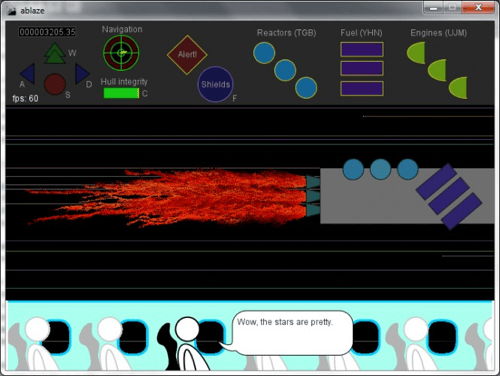Screen dimensions: 500x376
Task: Click the Engines (UJM) label
Action: click(438, 33)
